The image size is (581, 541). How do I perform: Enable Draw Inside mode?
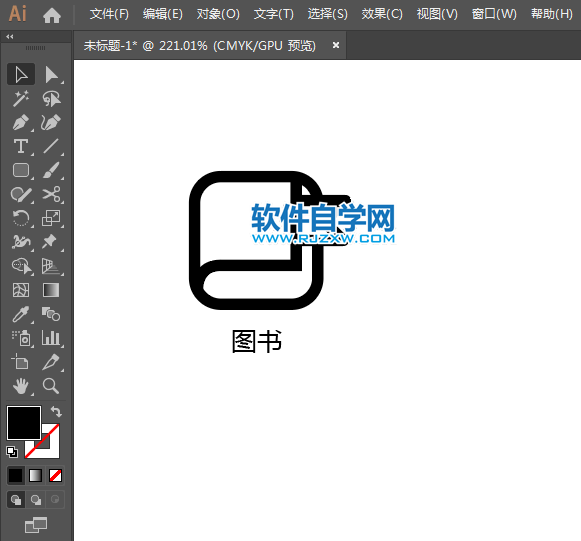click(x=55, y=500)
